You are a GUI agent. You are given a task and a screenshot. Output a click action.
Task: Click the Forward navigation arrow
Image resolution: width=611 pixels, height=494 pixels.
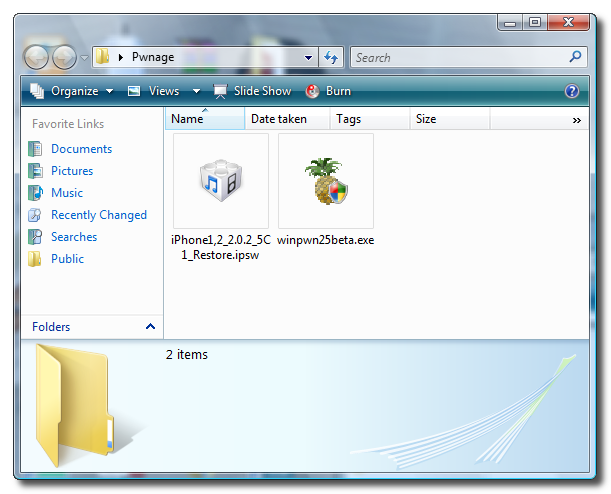tap(65, 58)
